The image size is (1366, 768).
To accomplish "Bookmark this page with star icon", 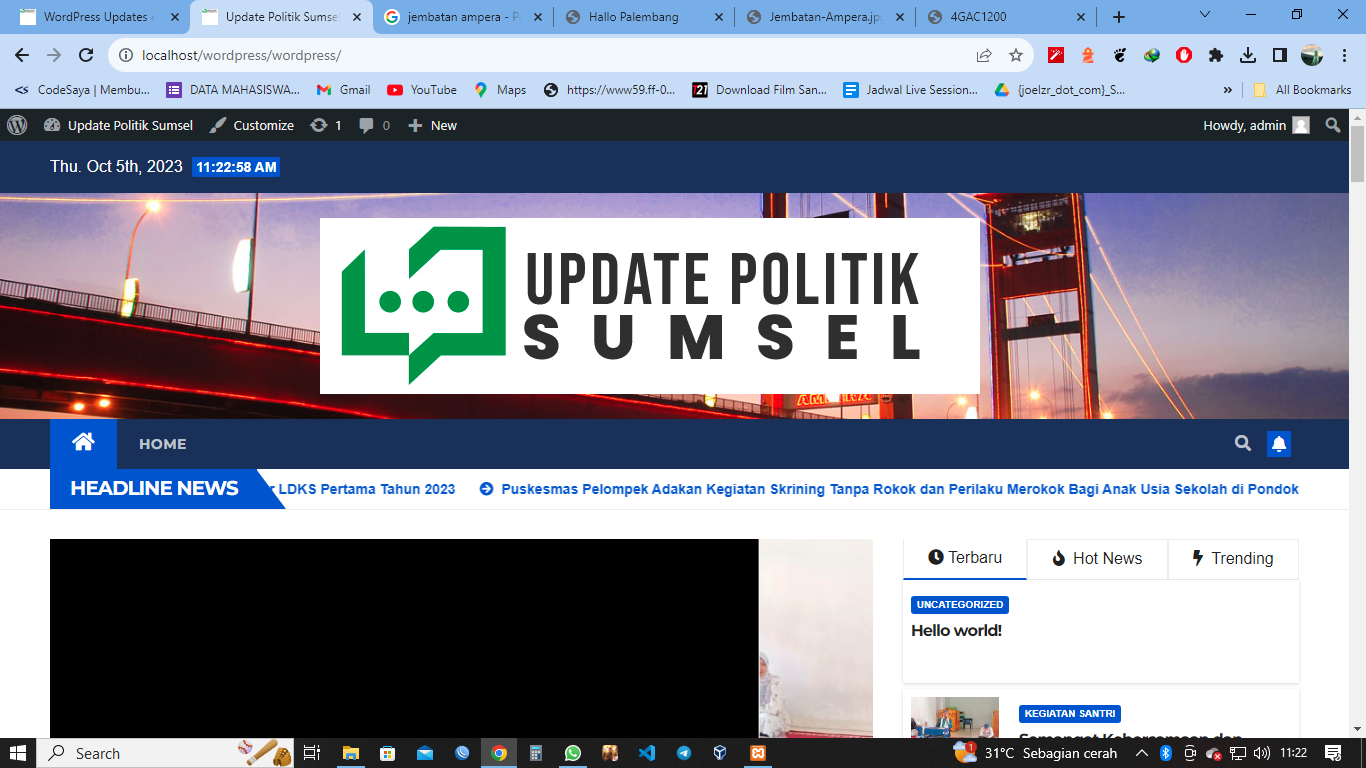I will [x=1016, y=56].
